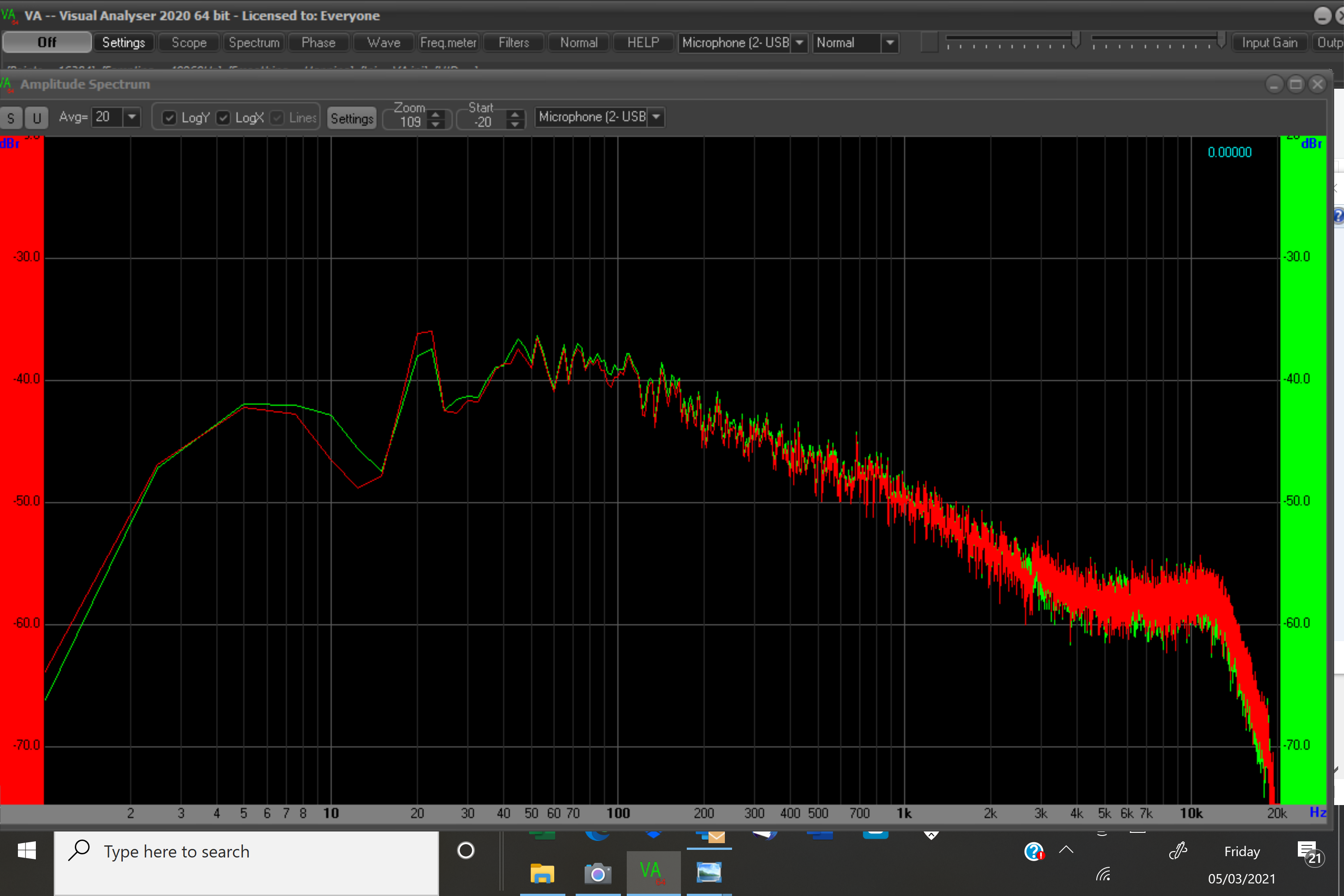Click the Input Gain button
1344x896 pixels.
tap(1269, 42)
